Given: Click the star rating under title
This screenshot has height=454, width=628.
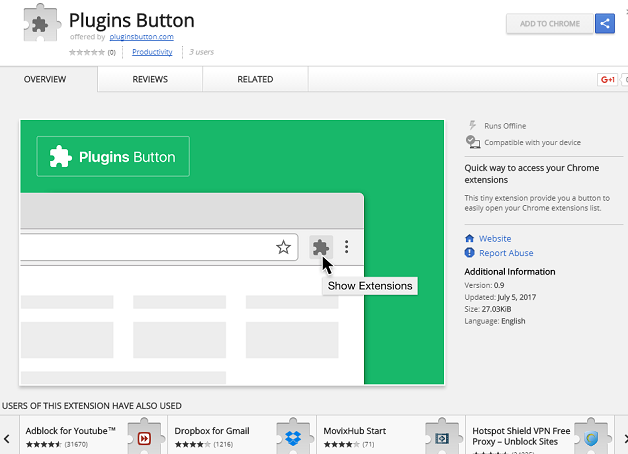Looking at the screenshot, I should (x=86, y=52).
